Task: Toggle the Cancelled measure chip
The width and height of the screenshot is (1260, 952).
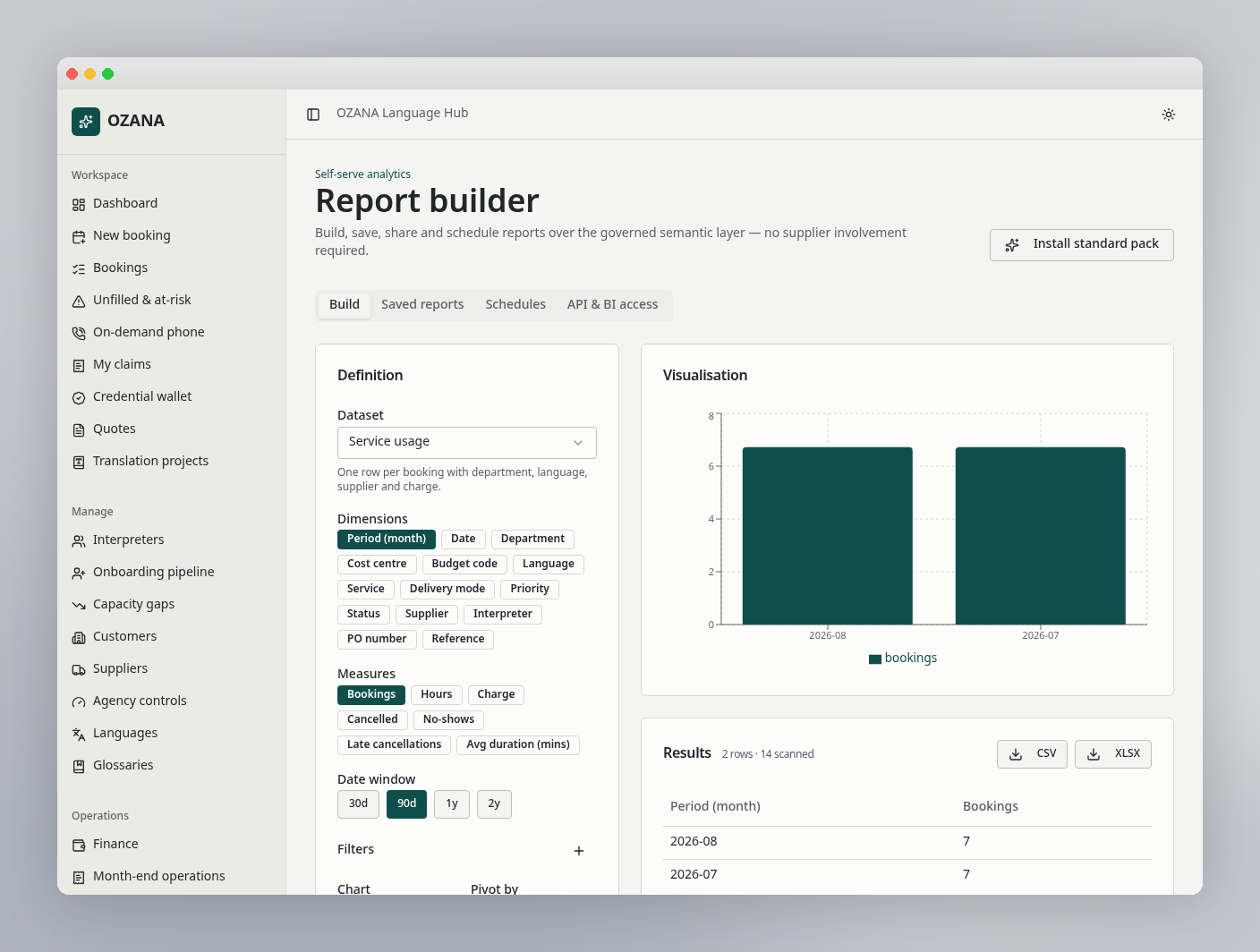Action: point(372,719)
